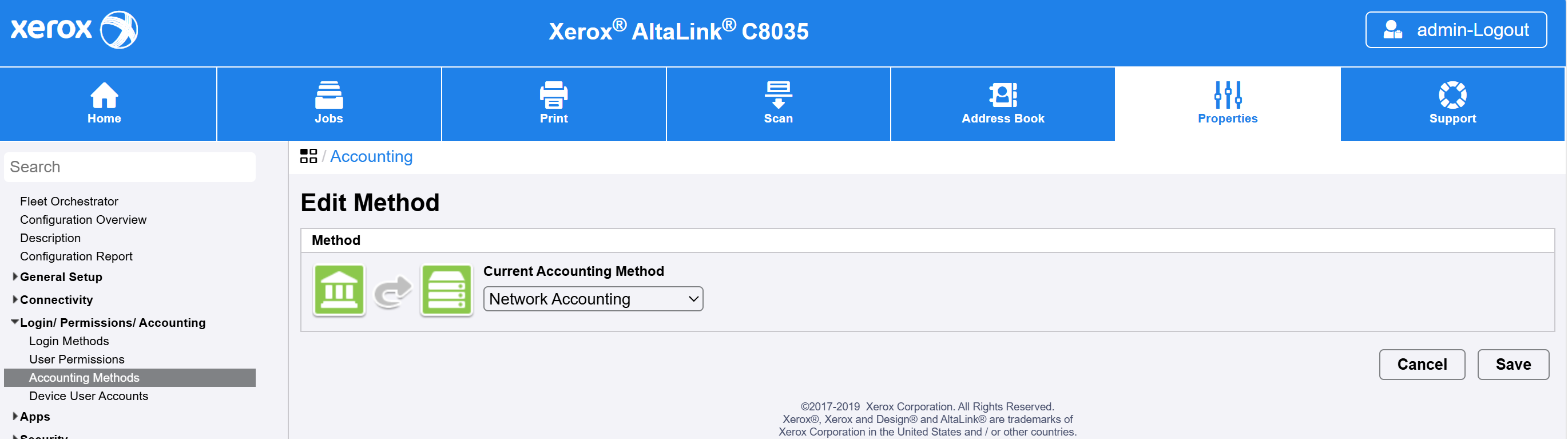1568x439 pixels.
Task: Click the breadcrumb grid icon
Action: [308, 156]
